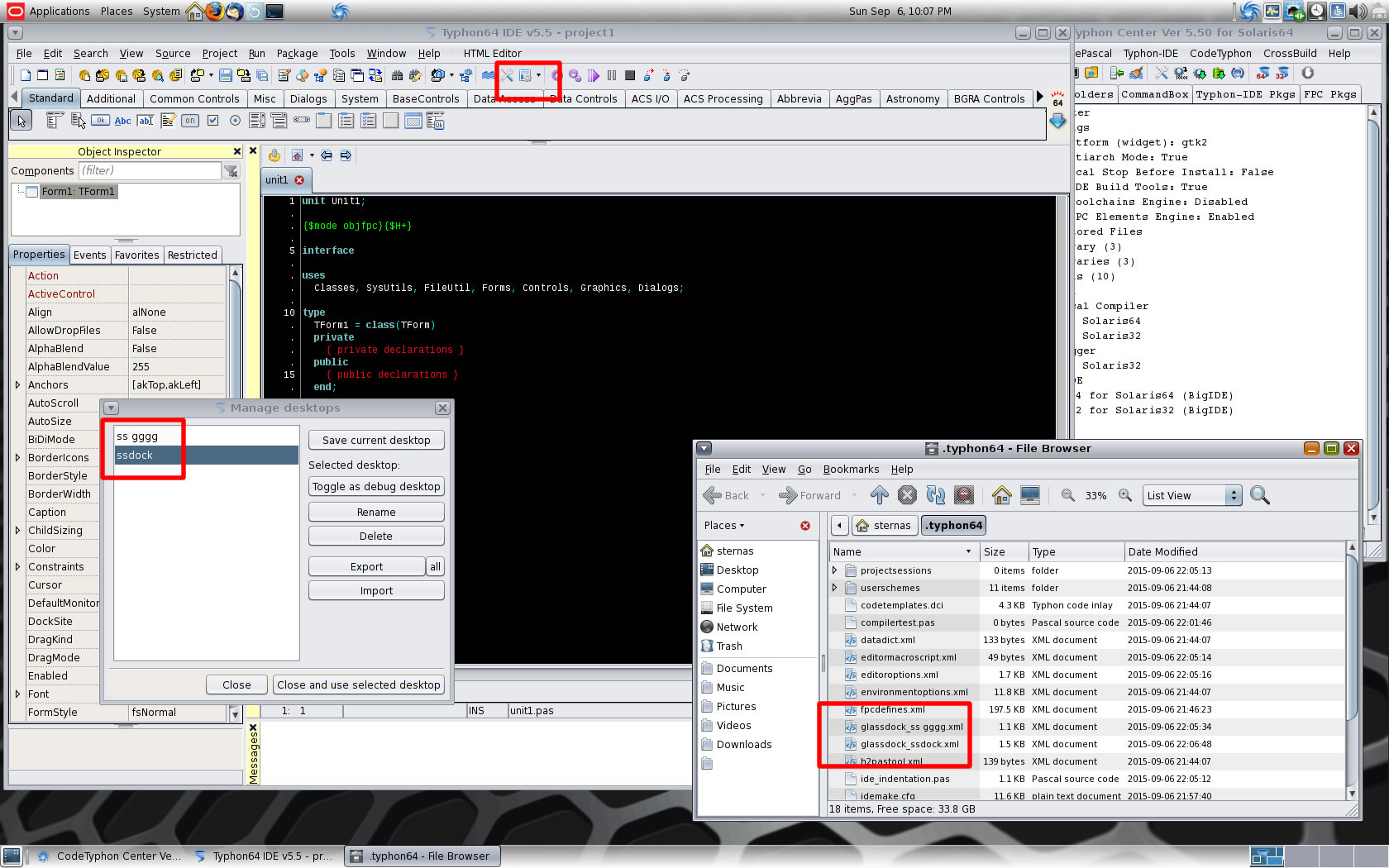Expand the Font property

click(x=17, y=694)
